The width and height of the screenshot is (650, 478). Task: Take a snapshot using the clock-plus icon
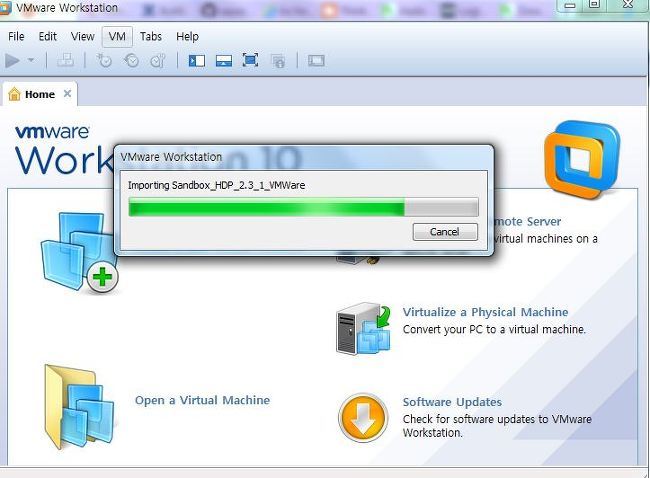(x=104, y=61)
